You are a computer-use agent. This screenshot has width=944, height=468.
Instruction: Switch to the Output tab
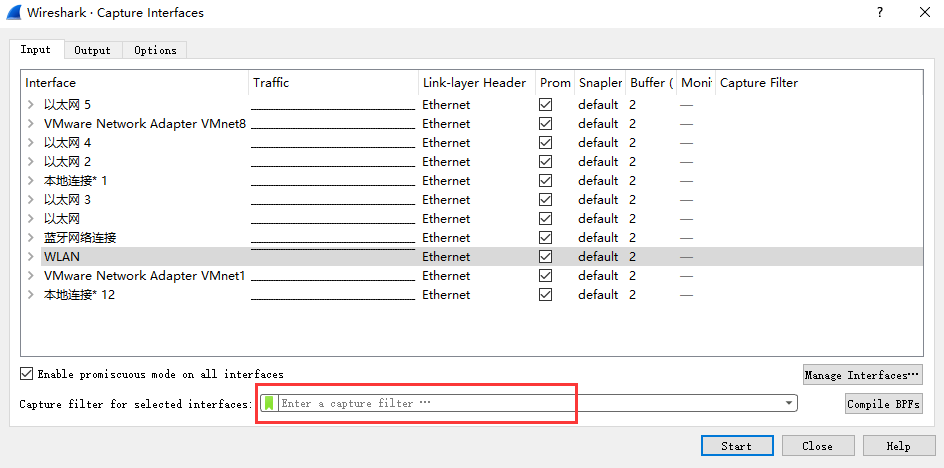click(93, 50)
